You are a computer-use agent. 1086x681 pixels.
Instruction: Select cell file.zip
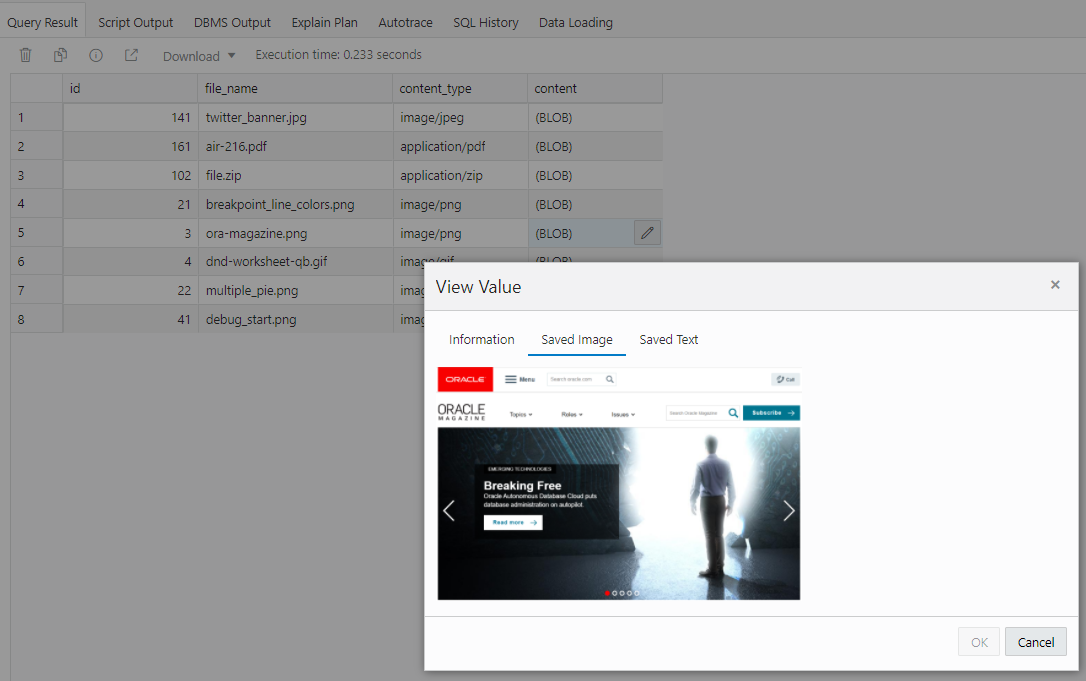pyautogui.click(x=296, y=175)
